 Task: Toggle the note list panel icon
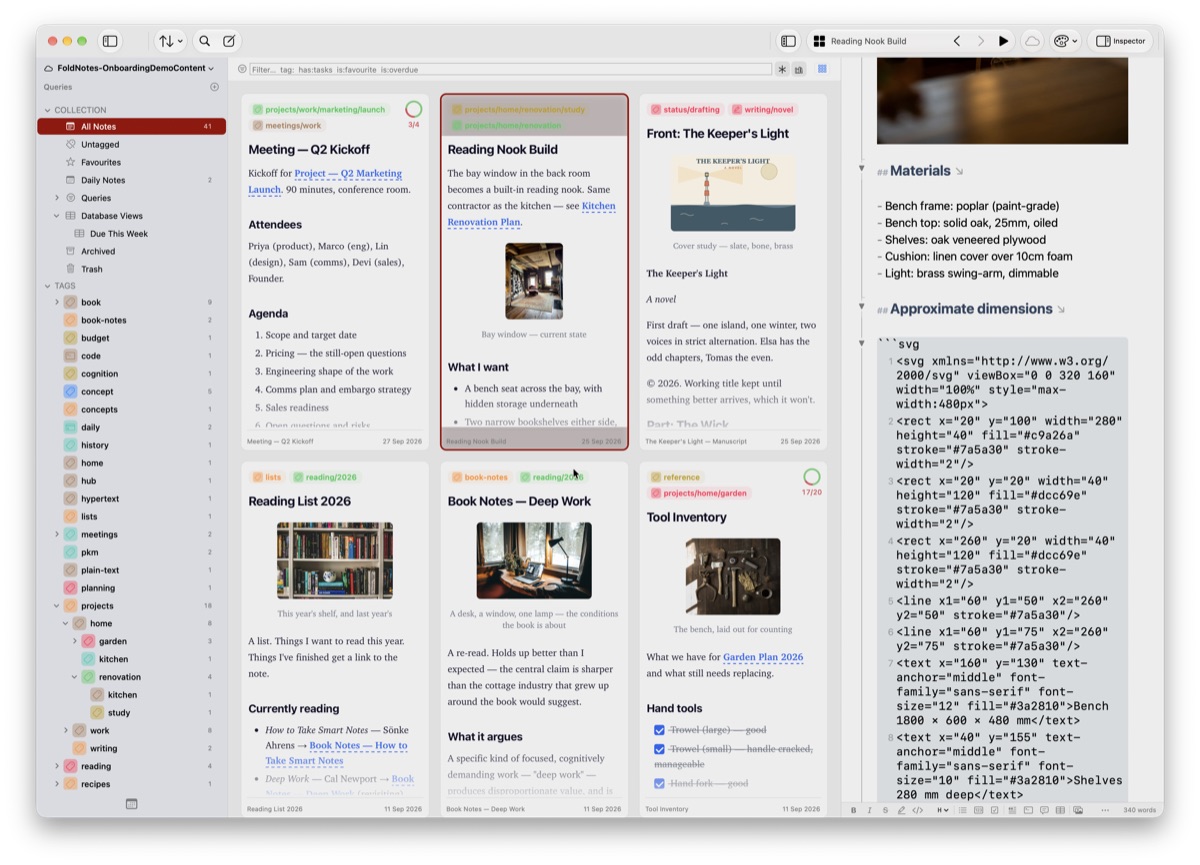coord(788,41)
